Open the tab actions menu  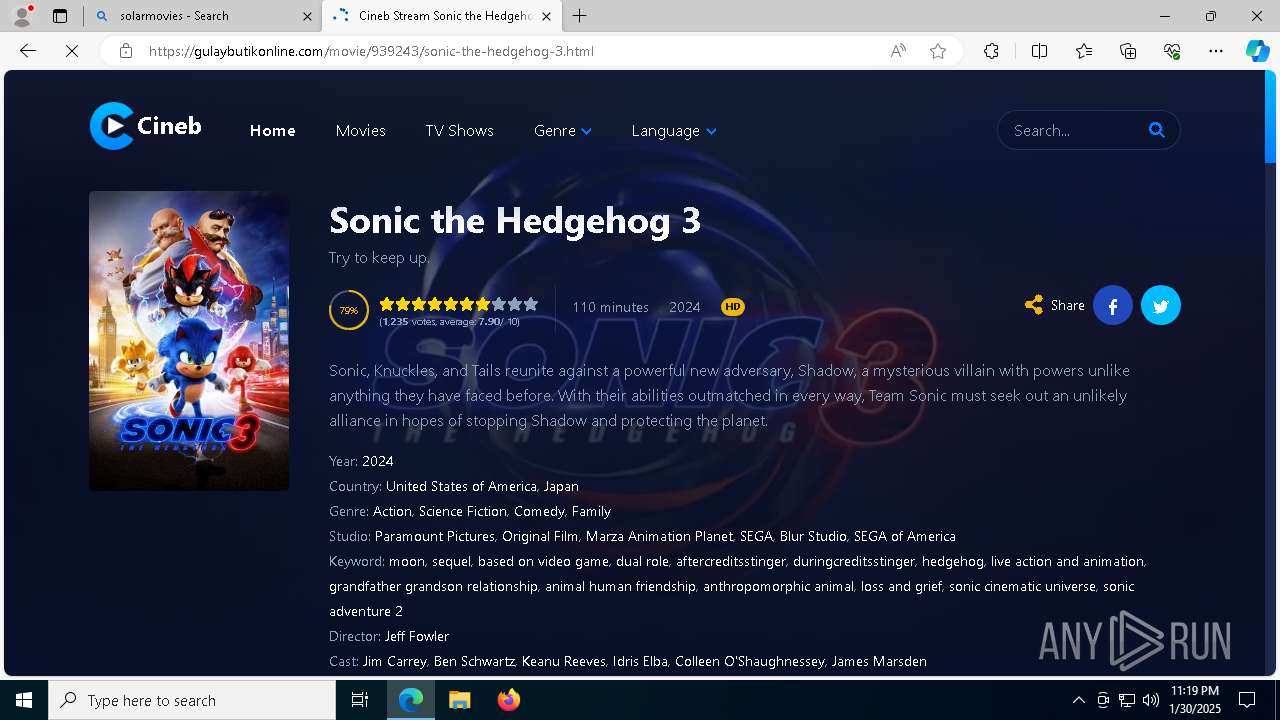point(60,16)
